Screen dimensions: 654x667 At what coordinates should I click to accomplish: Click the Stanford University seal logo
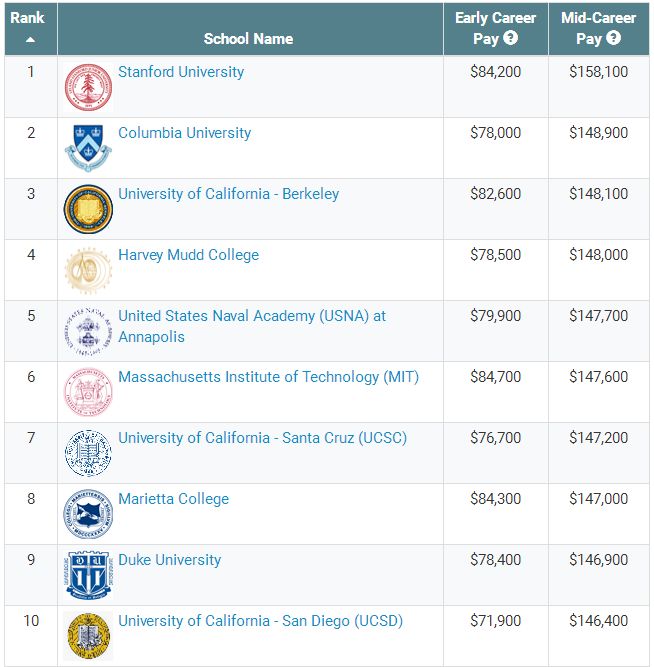coord(88,87)
